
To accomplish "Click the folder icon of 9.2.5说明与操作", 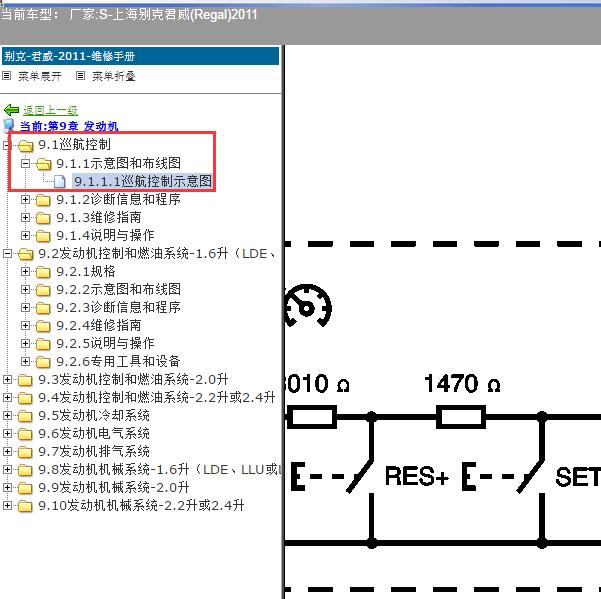I will point(43,343).
